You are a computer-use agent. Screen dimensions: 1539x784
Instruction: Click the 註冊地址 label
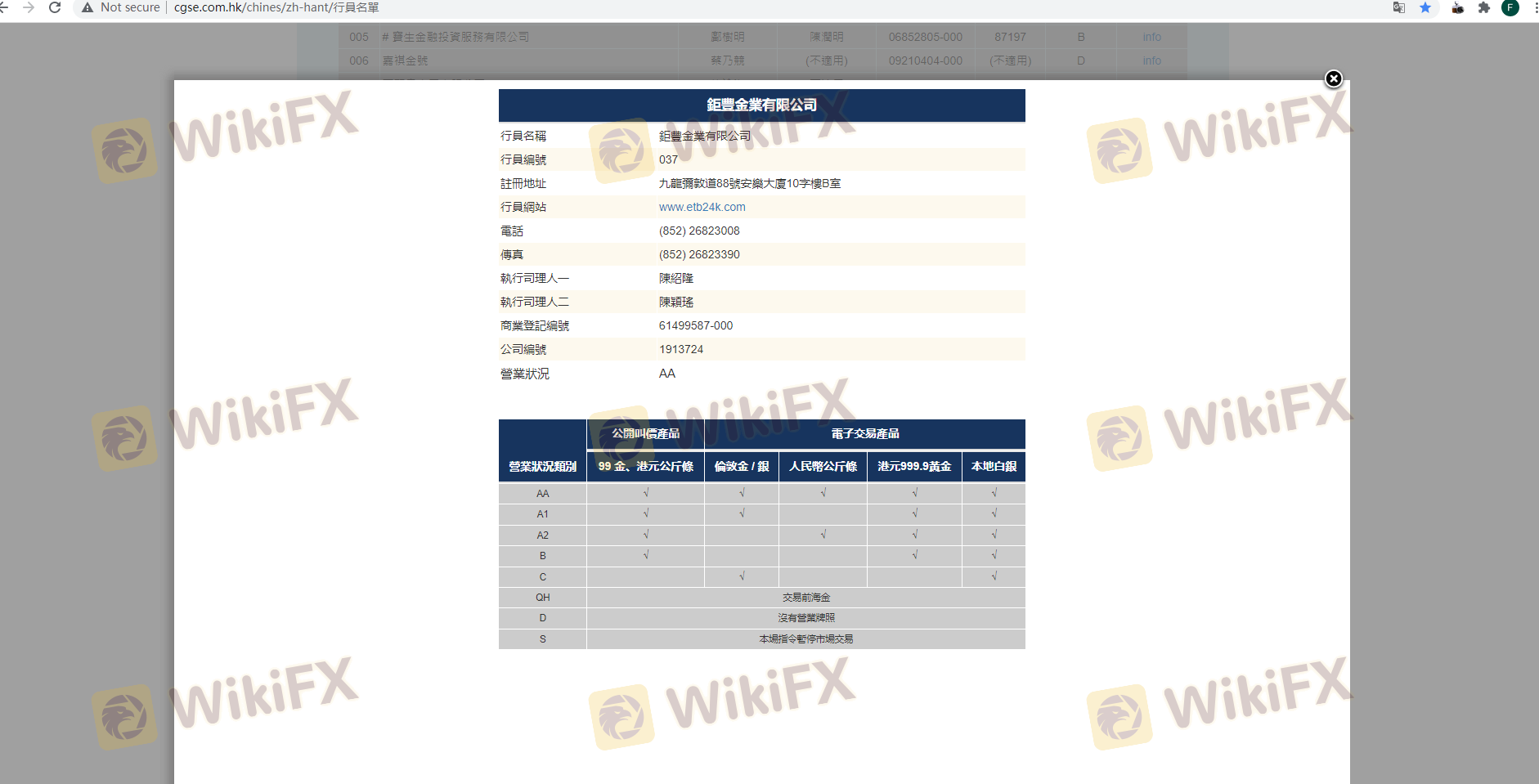point(523,183)
